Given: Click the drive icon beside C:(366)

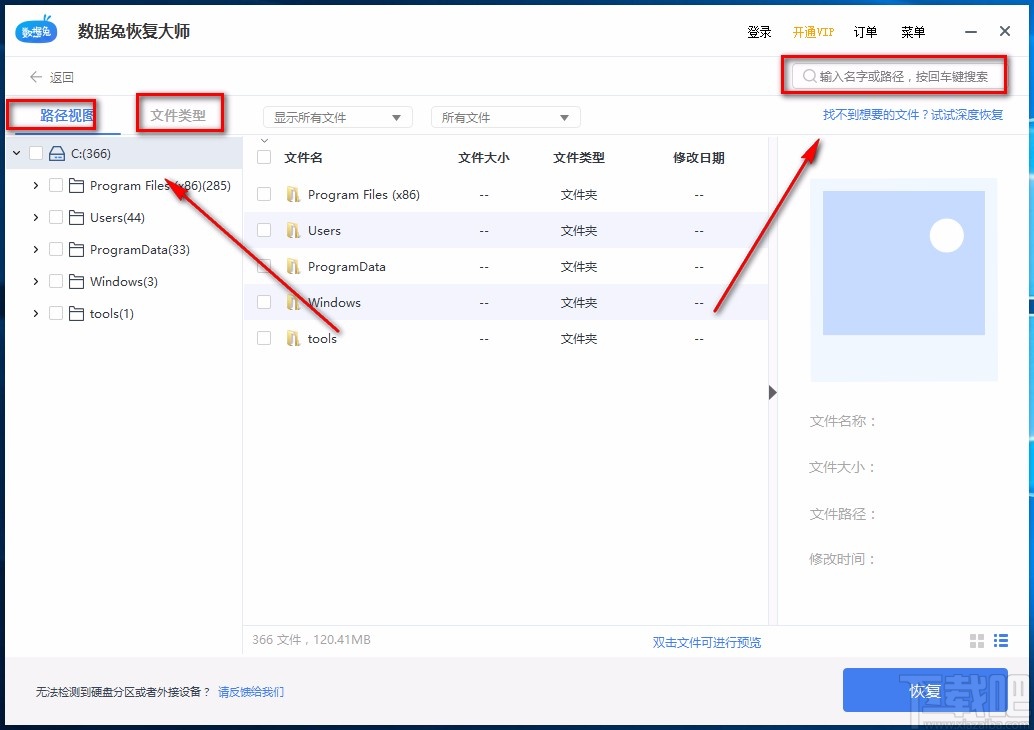Looking at the screenshot, I should coord(57,152).
